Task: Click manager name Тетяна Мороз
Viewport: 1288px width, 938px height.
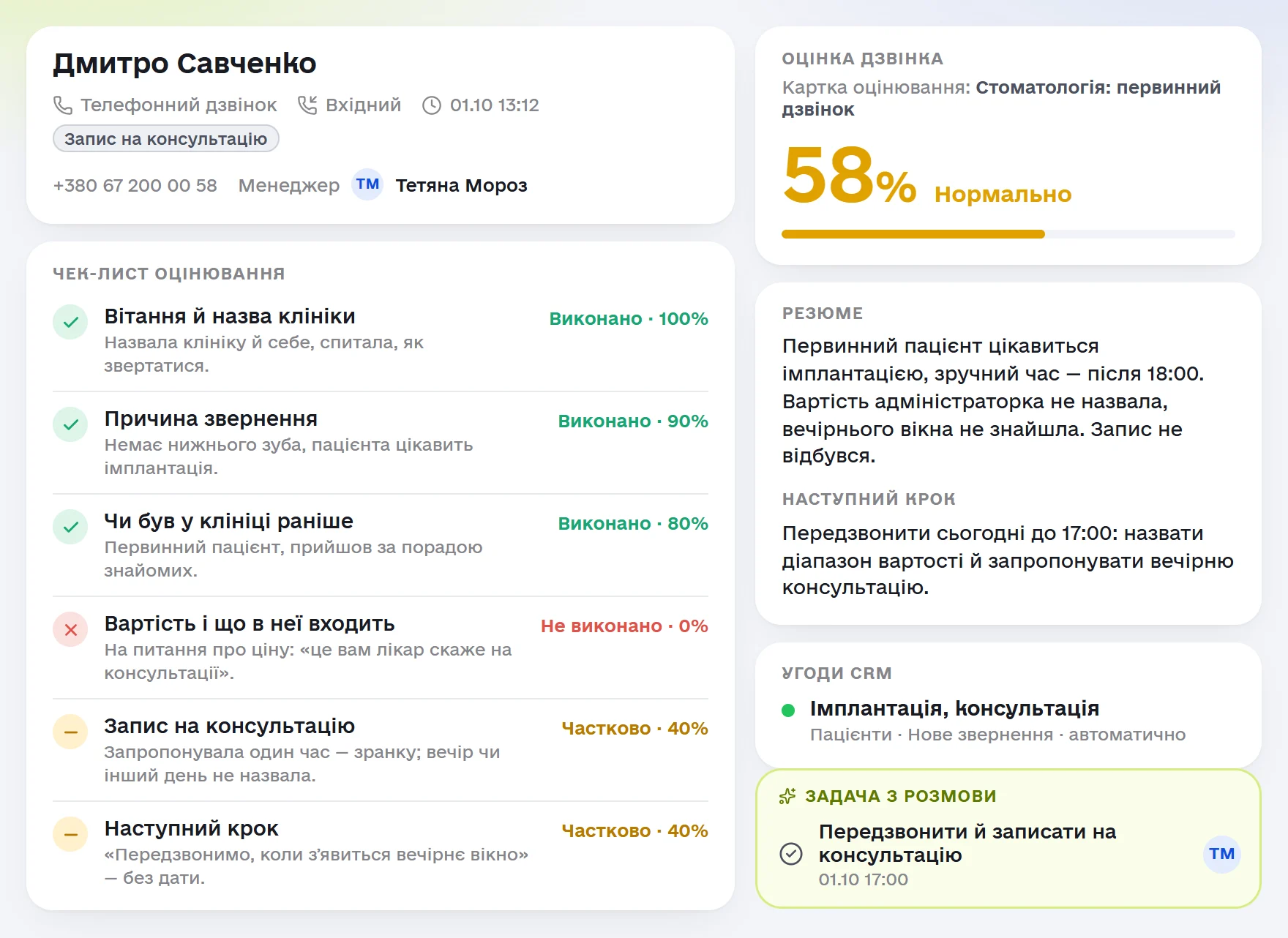Action: tap(461, 185)
